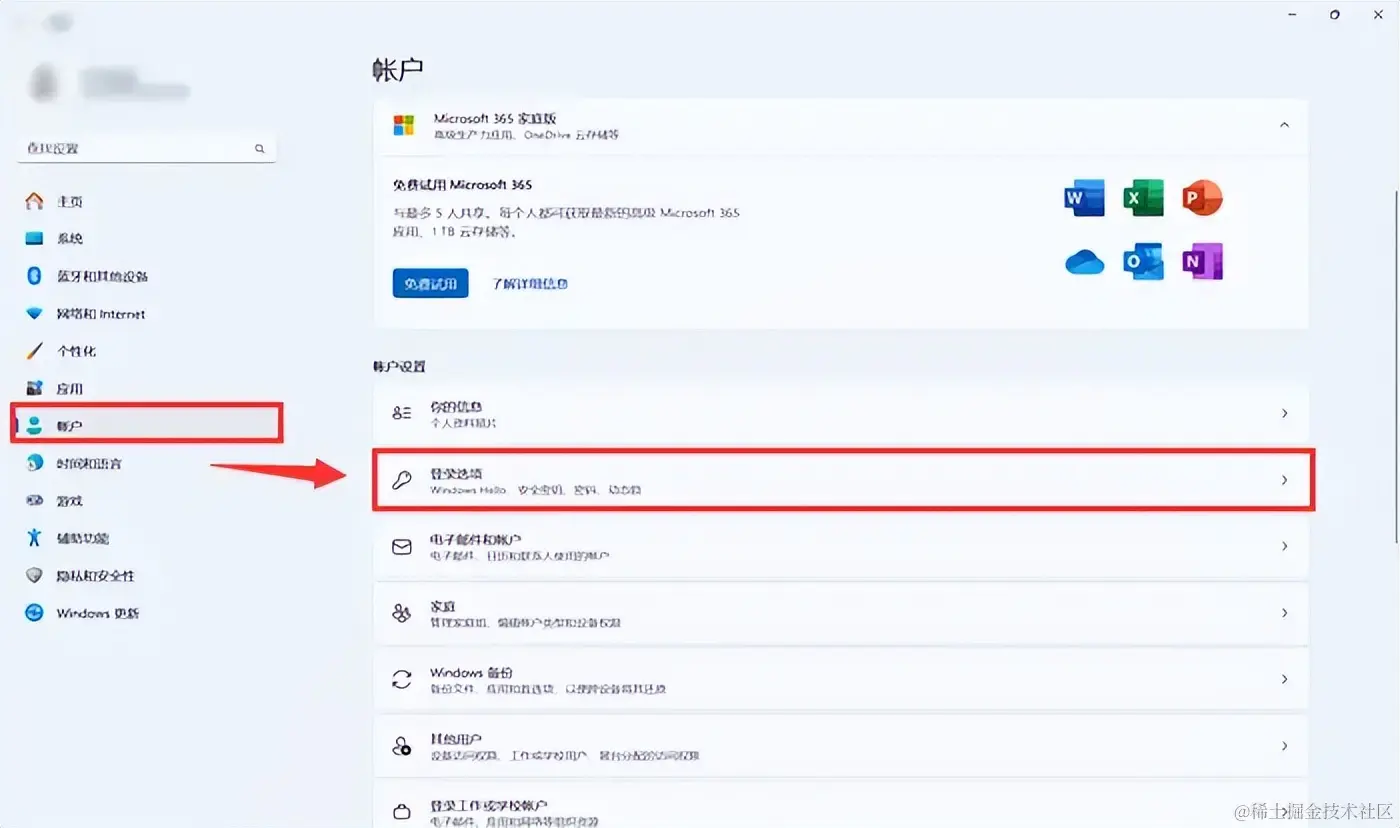Image resolution: width=1400 pixels, height=828 pixels.
Task: Open Windows 更新 in sidebar
Action: (x=98, y=613)
